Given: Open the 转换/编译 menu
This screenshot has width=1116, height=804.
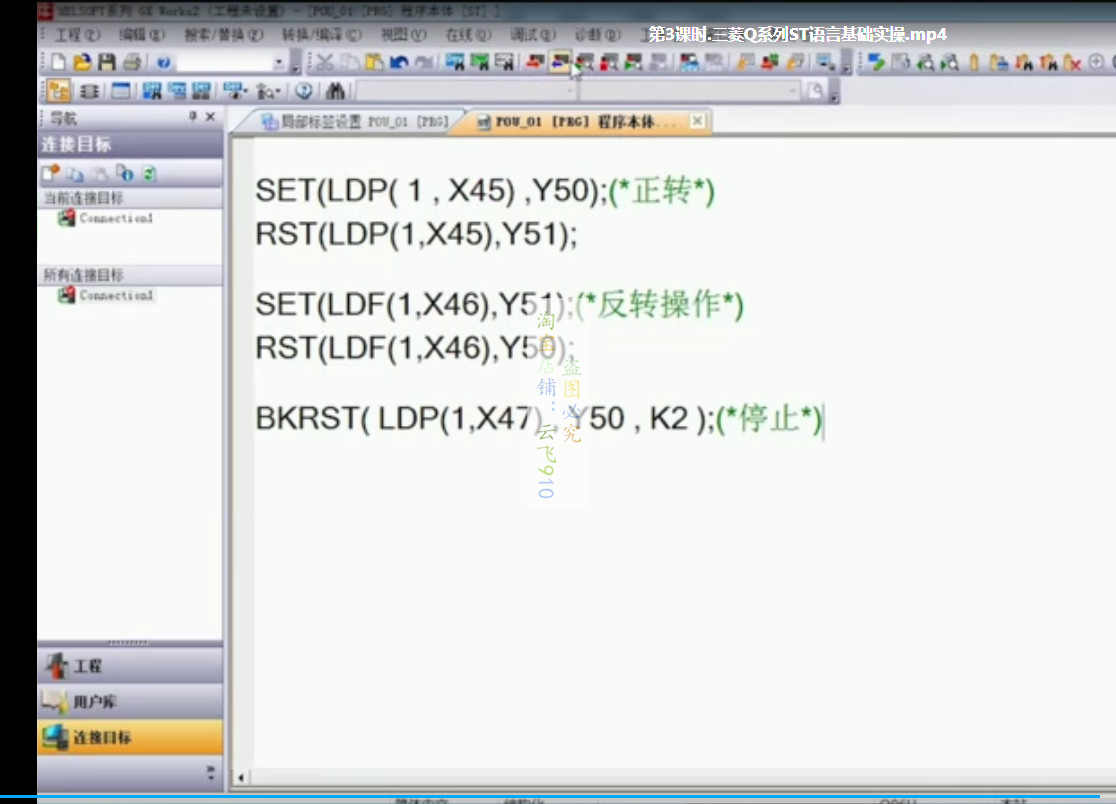Looking at the screenshot, I should (x=322, y=34).
